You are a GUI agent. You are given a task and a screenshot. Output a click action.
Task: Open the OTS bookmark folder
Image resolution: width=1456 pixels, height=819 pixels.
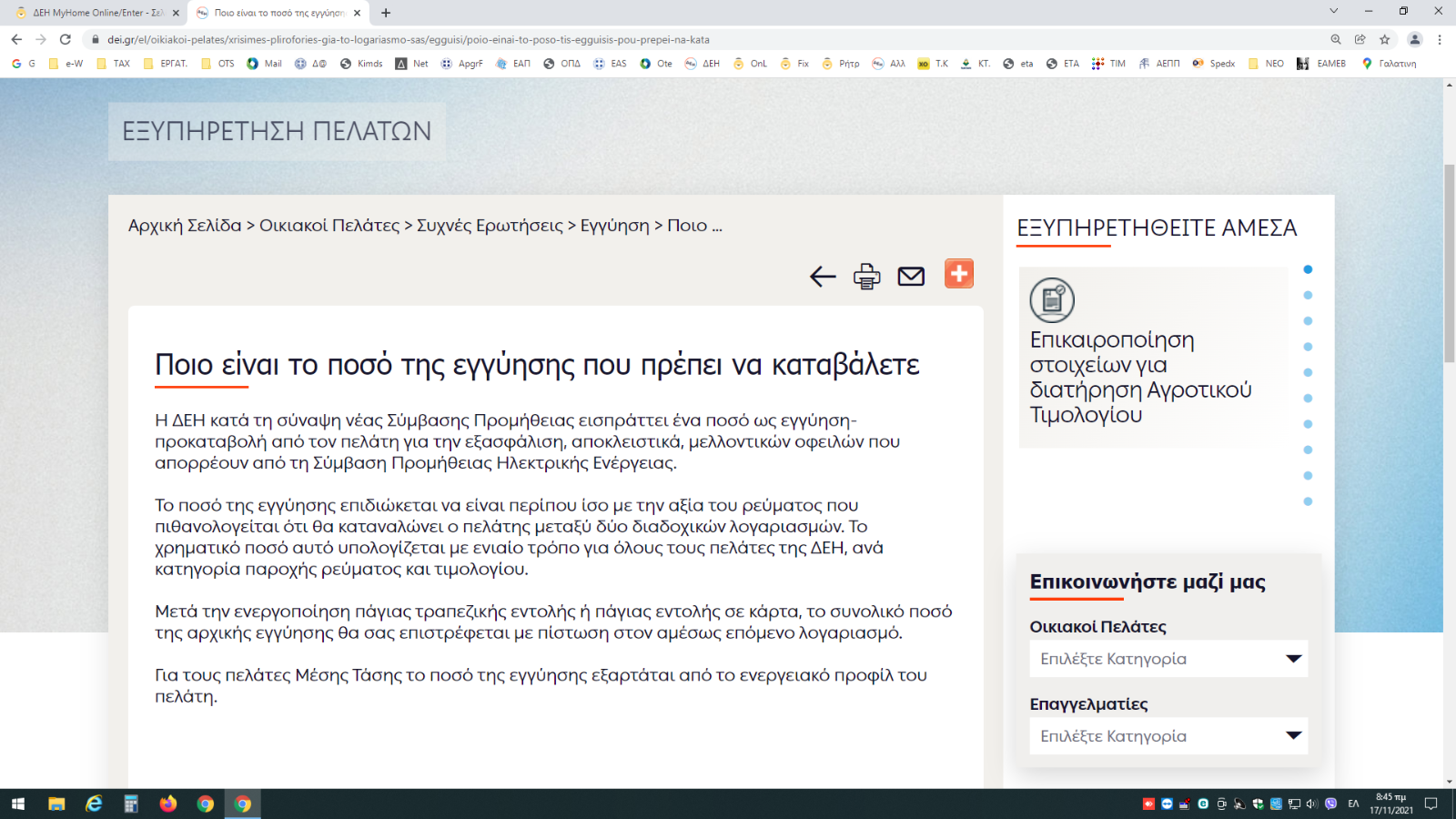coord(218,64)
